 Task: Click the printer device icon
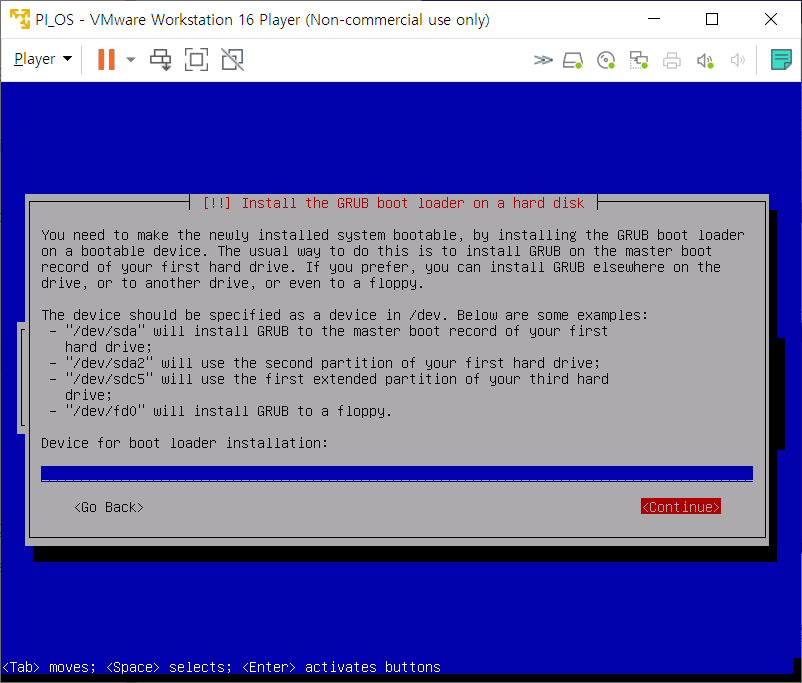(x=672, y=60)
